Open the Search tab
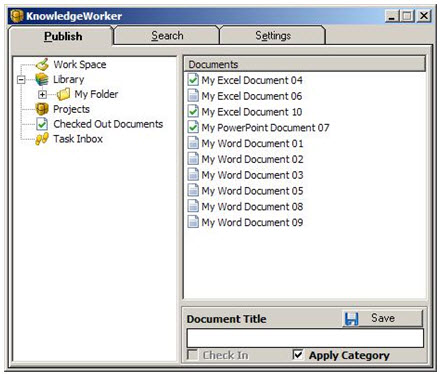This screenshot has width=440, height=374. (x=167, y=35)
